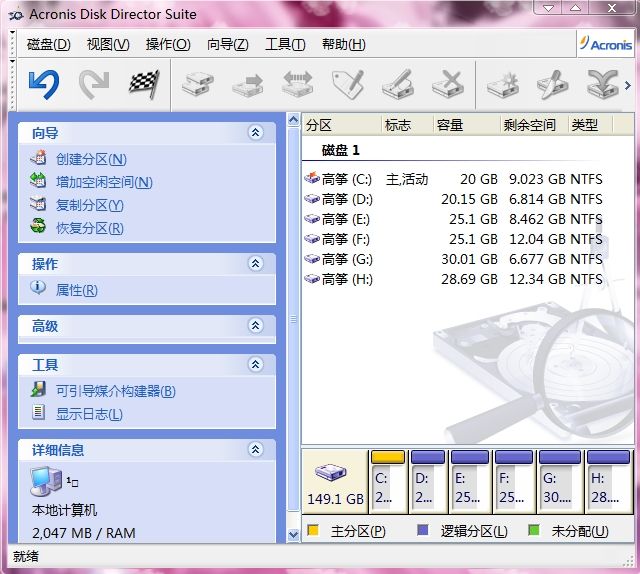
Task: Click the blue Undo arrow icon
Action: 44,85
